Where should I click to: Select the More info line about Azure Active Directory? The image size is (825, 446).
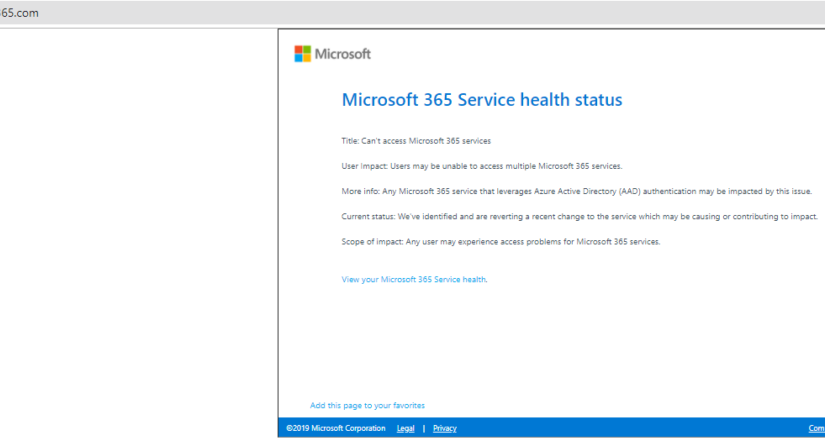point(577,191)
